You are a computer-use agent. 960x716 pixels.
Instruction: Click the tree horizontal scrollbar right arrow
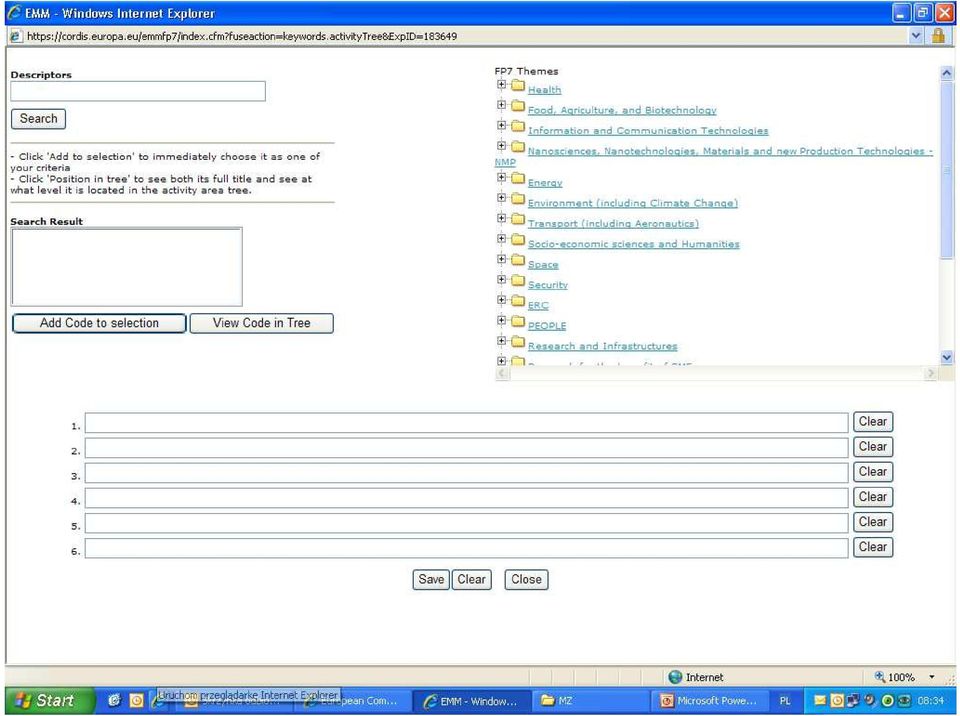pyautogui.click(x=931, y=373)
